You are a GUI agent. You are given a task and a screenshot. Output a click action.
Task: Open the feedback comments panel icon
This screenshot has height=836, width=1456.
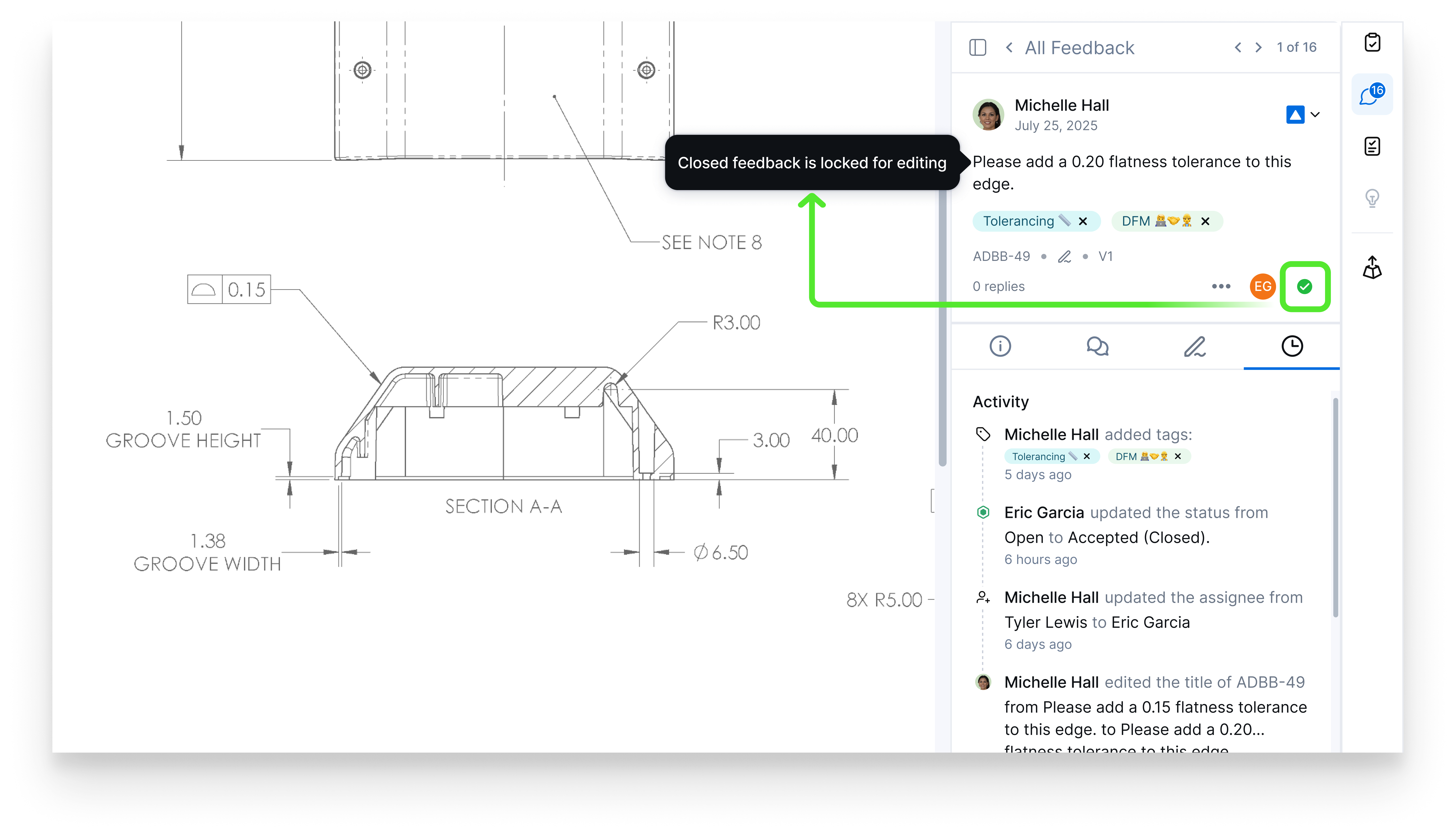pyautogui.click(x=1372, y=95)
